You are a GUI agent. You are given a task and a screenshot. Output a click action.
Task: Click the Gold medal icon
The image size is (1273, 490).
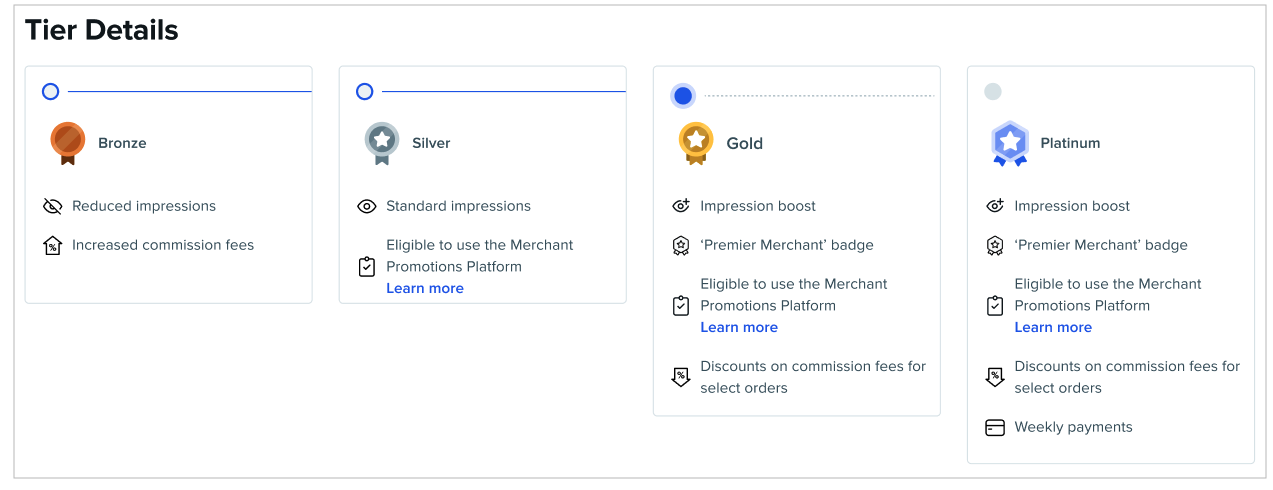point(696,143)
